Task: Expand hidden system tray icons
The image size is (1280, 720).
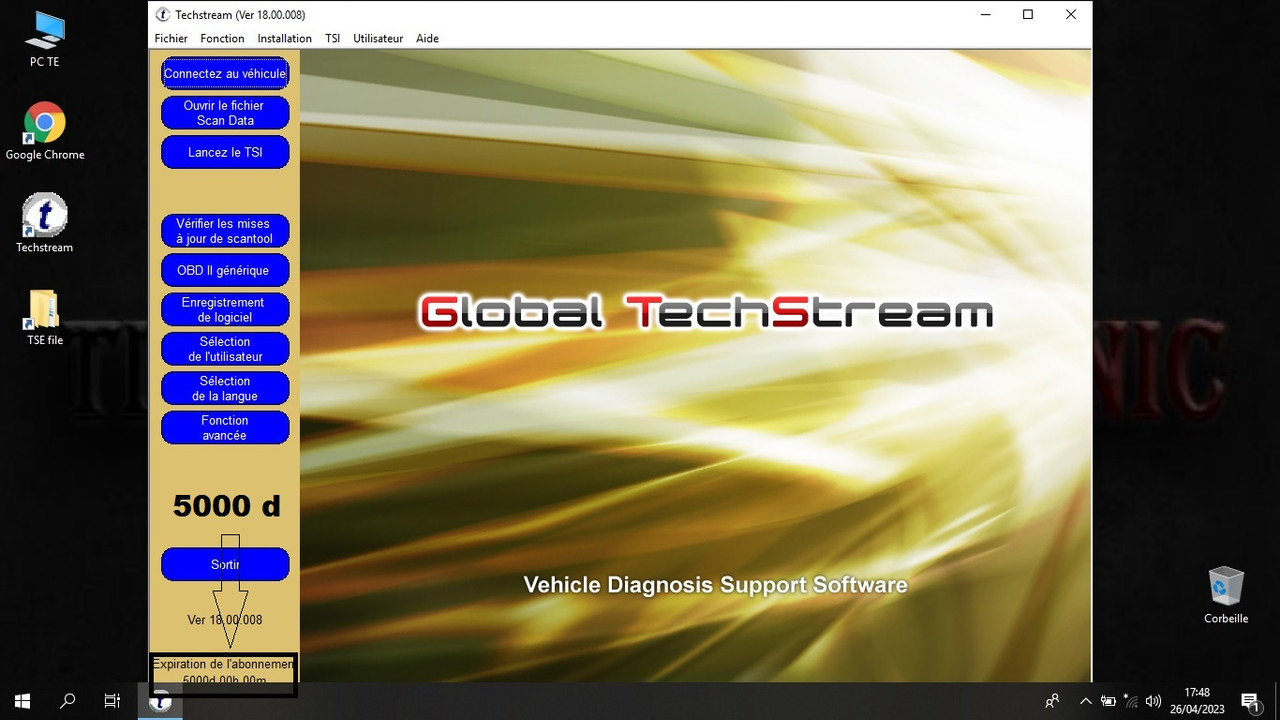Action: click(x=1084, y=701)
